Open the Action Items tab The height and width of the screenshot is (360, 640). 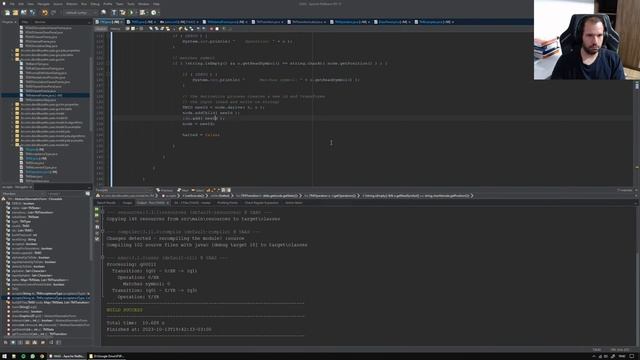click(x=293, y=203)
